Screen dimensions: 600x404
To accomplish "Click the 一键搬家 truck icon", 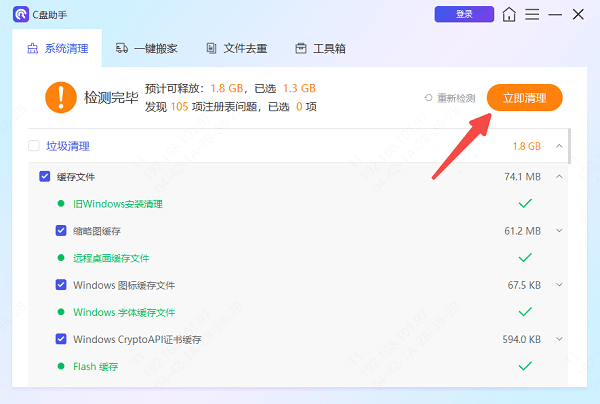I will pos(122,48).
